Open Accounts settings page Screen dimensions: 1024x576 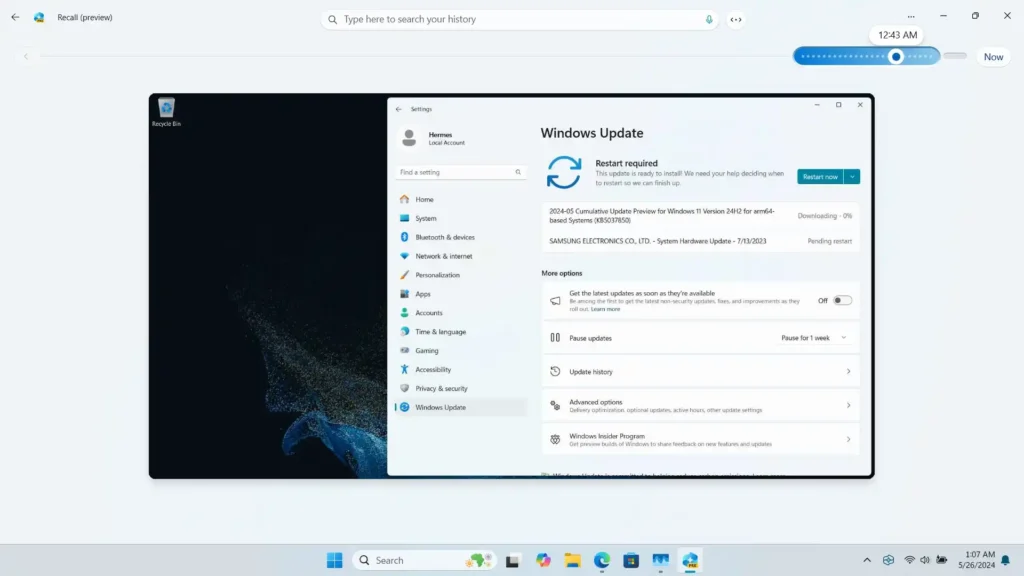460,313
